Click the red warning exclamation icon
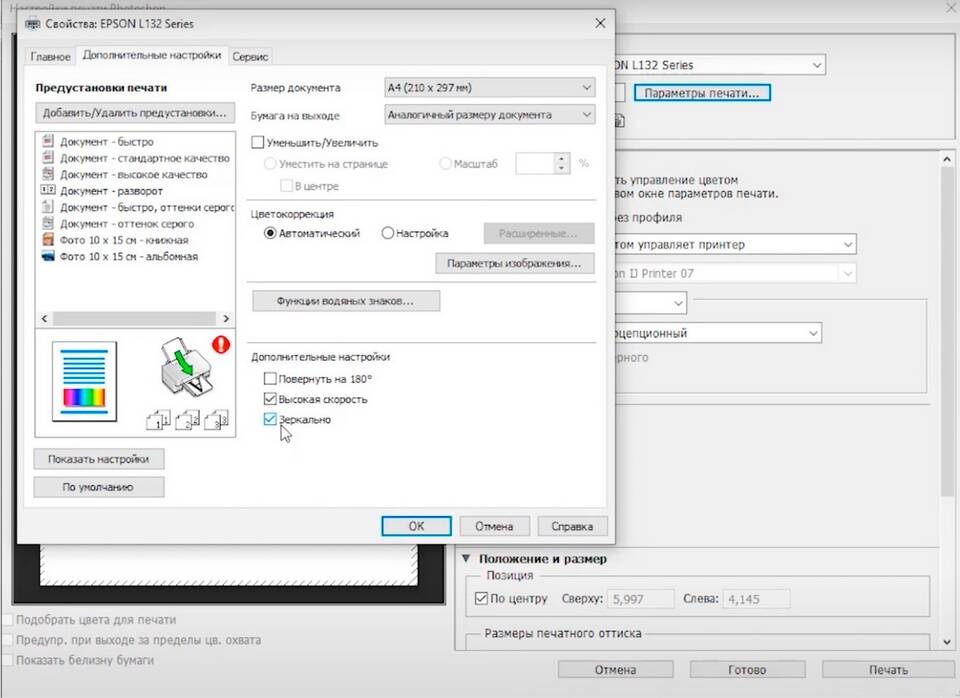This screenshot has width=960, height=698. [x=221, y=345]
